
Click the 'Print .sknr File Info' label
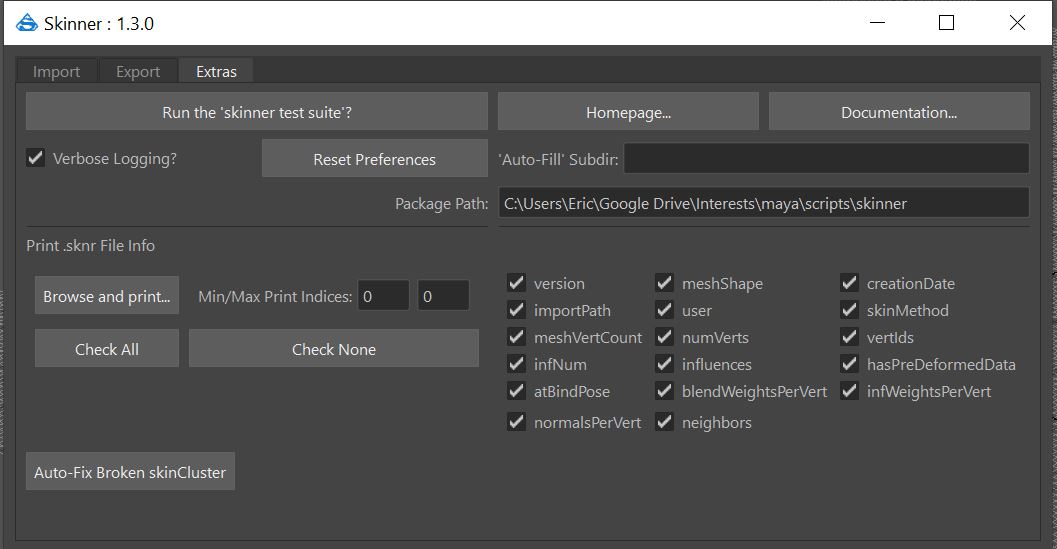pyautogui.click(x=90, y=245)
